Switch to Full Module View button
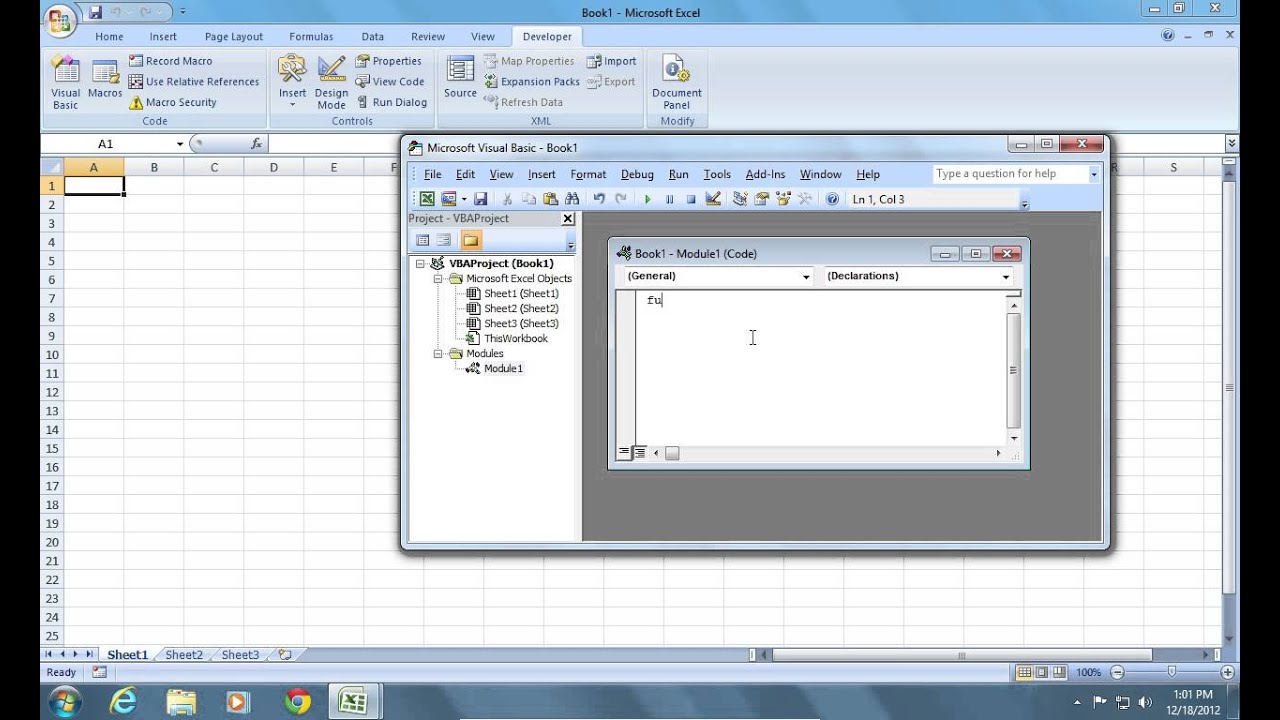This screenshot has height=720, width=1280. [640, 452]
